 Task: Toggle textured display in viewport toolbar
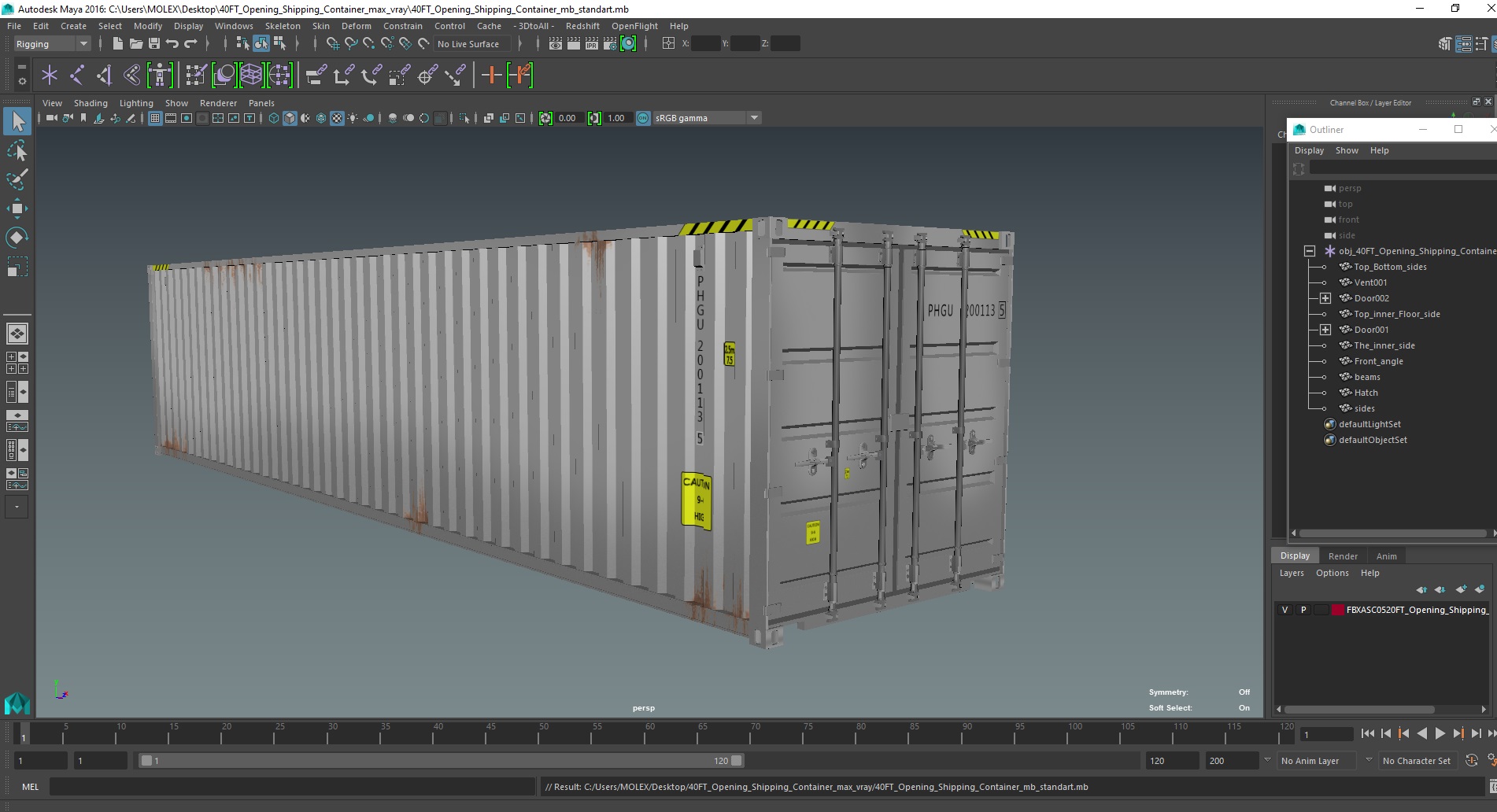(x=337, y=118)
